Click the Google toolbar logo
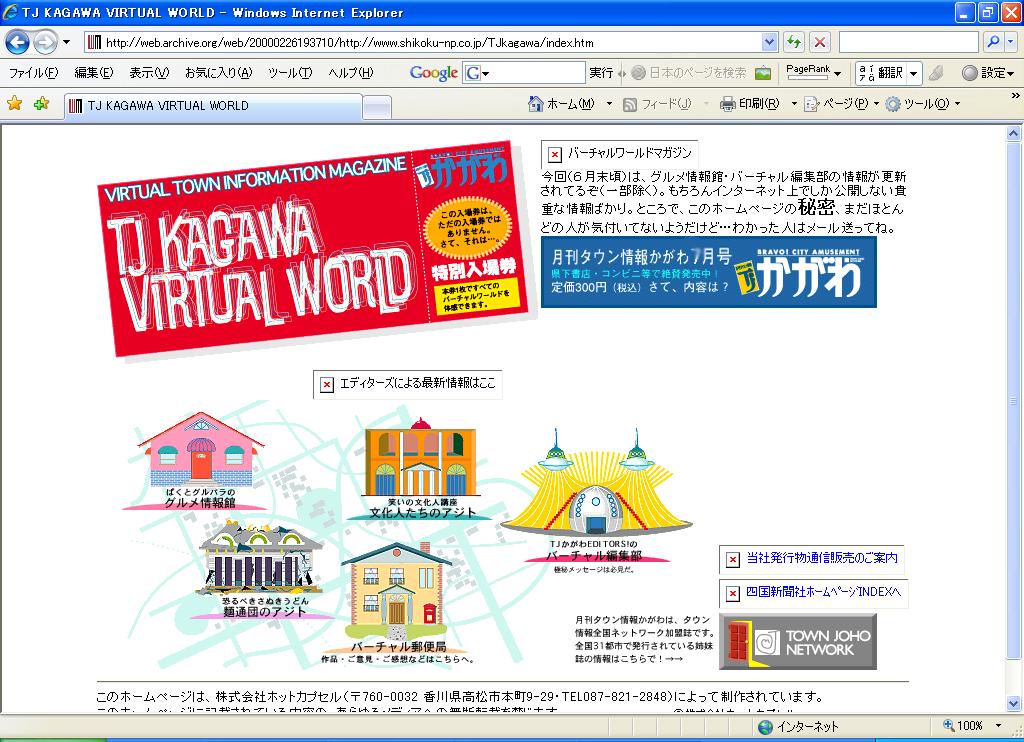The width and height of the screenshot is (1024, 742). click(x=434, y=73)
